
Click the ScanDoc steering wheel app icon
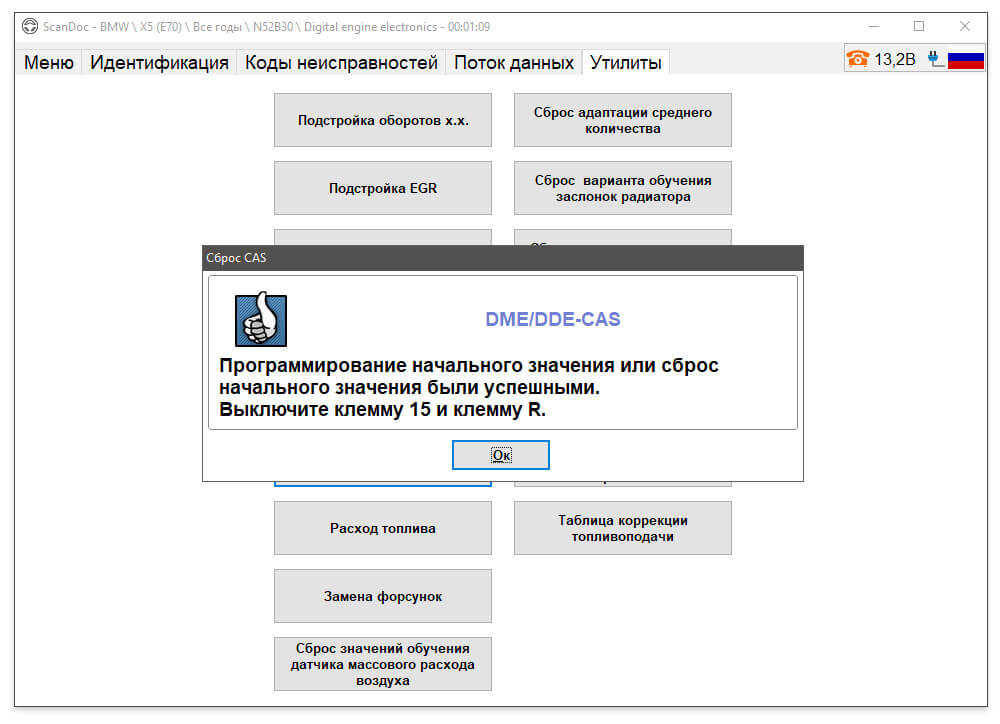coord(29,27)
